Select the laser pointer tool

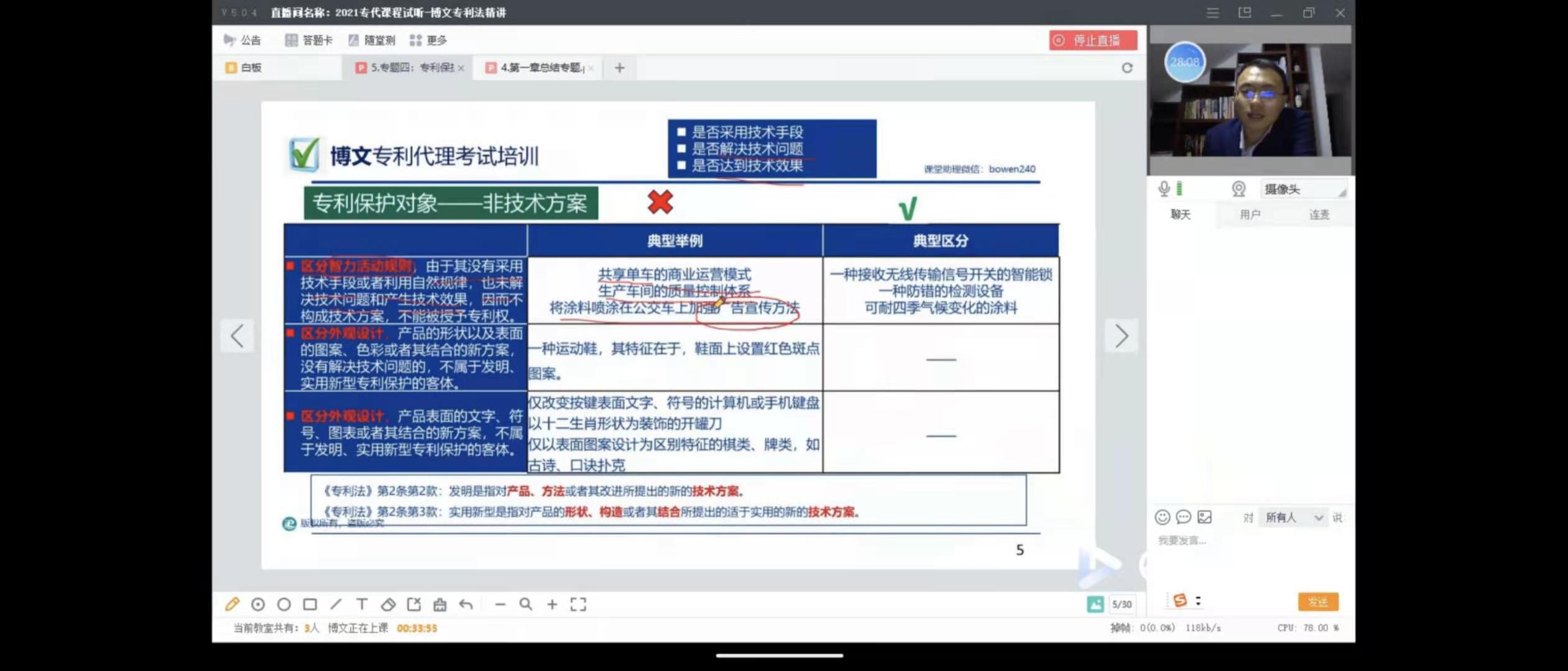[258, 604]
